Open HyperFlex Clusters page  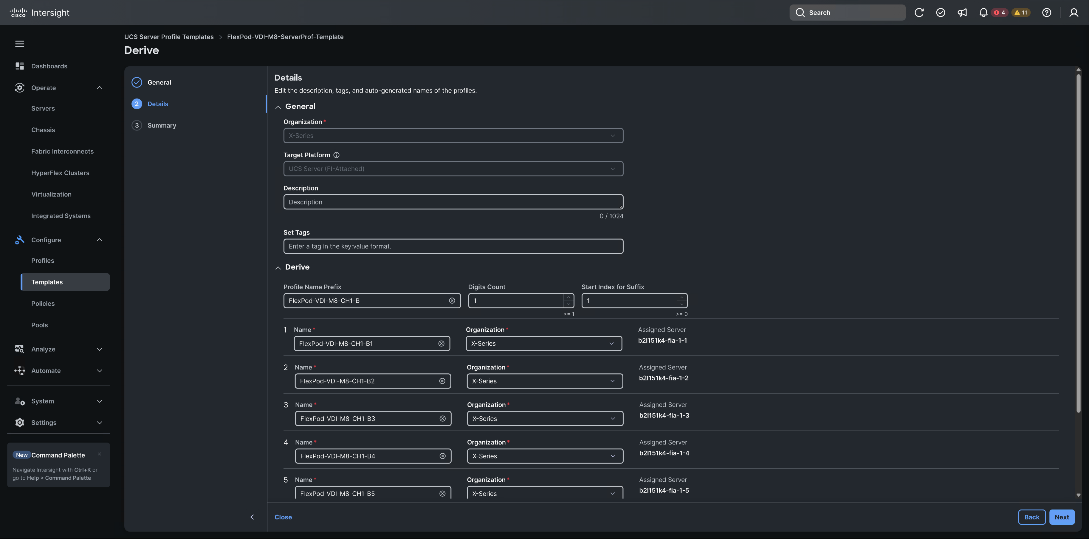point(60,173)
